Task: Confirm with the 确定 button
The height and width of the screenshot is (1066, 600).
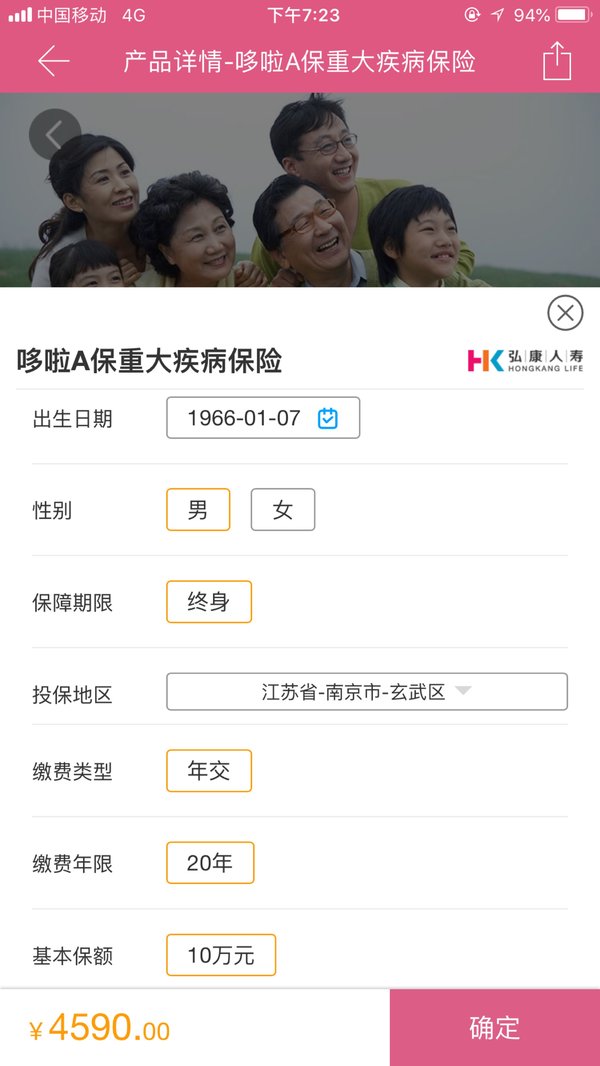Action: (x=495, y=1027)
